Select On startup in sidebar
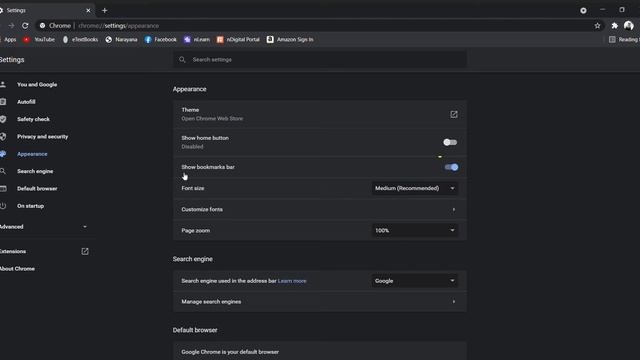 [30, 206]
